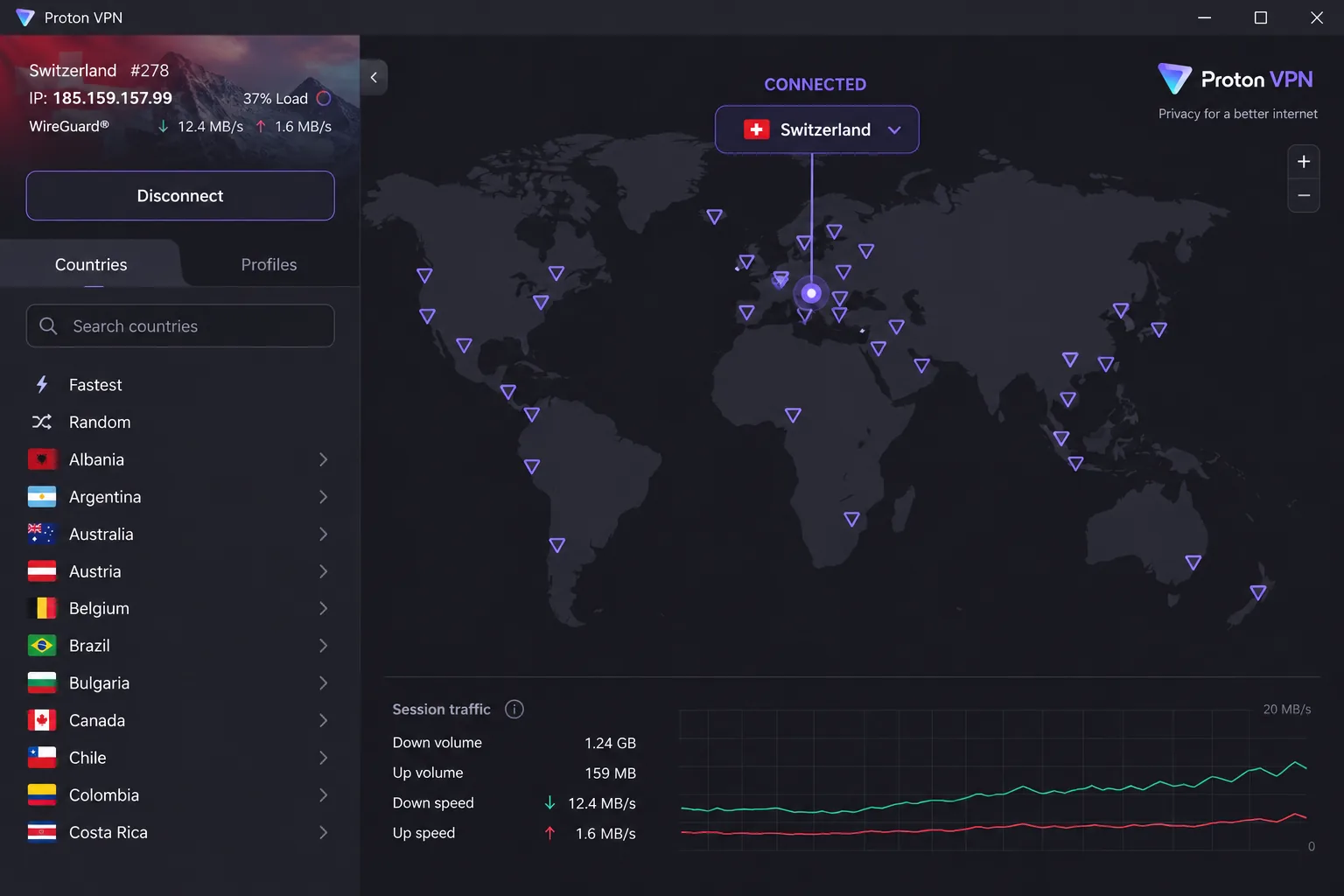Viewport: 1344px width, 896px height.
Task: Click the Australia flag icon
Action: (42, 534)
